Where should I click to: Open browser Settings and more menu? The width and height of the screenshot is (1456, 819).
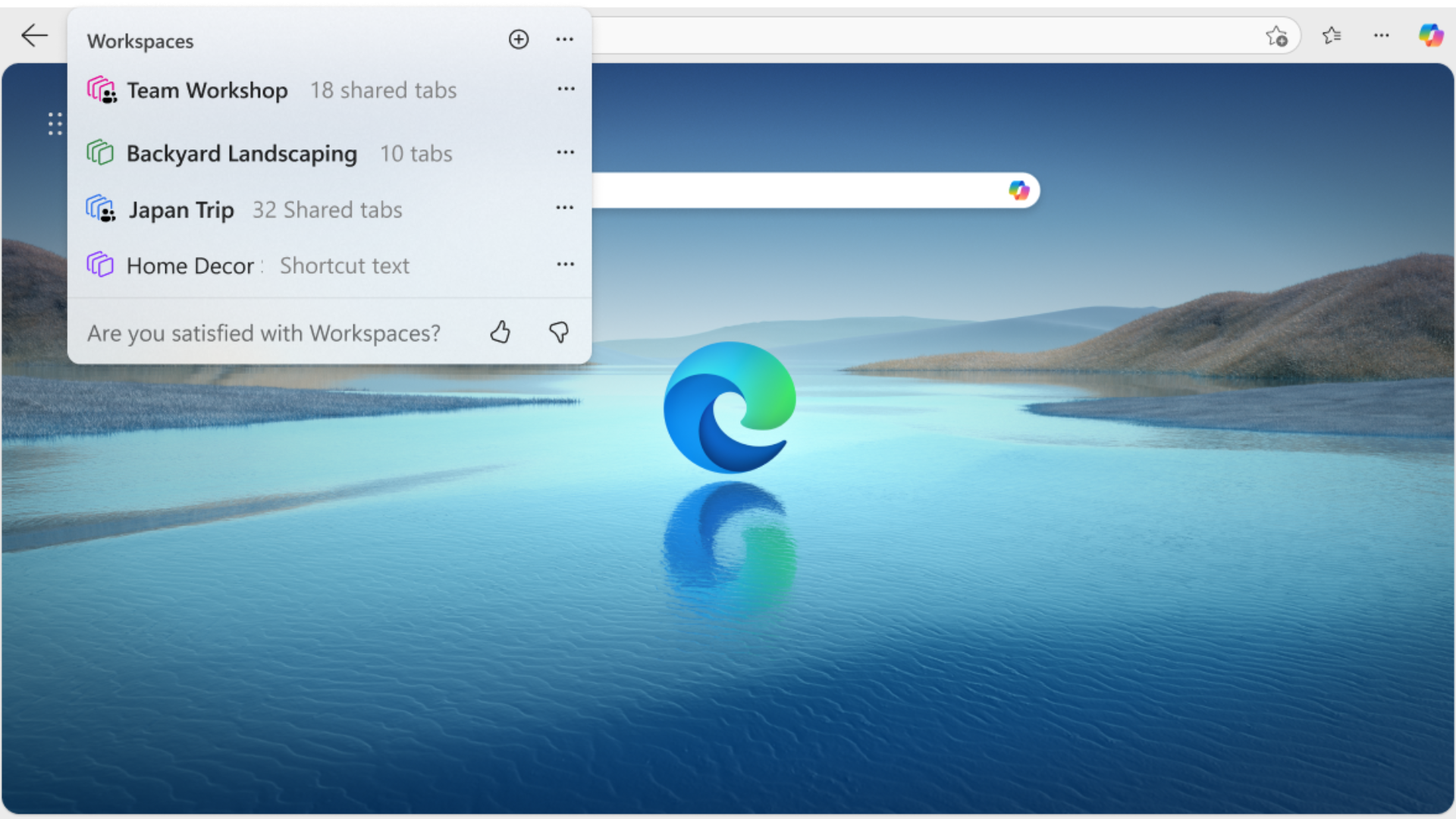coord(1381,36)
